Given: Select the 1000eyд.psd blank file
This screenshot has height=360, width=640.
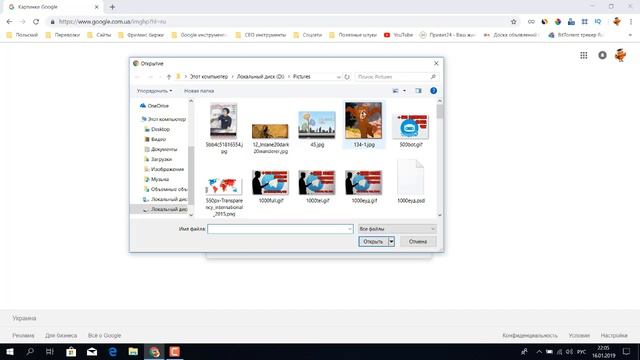Looking at the screenshot, I should pyautogui.click(x=410, y=182).
